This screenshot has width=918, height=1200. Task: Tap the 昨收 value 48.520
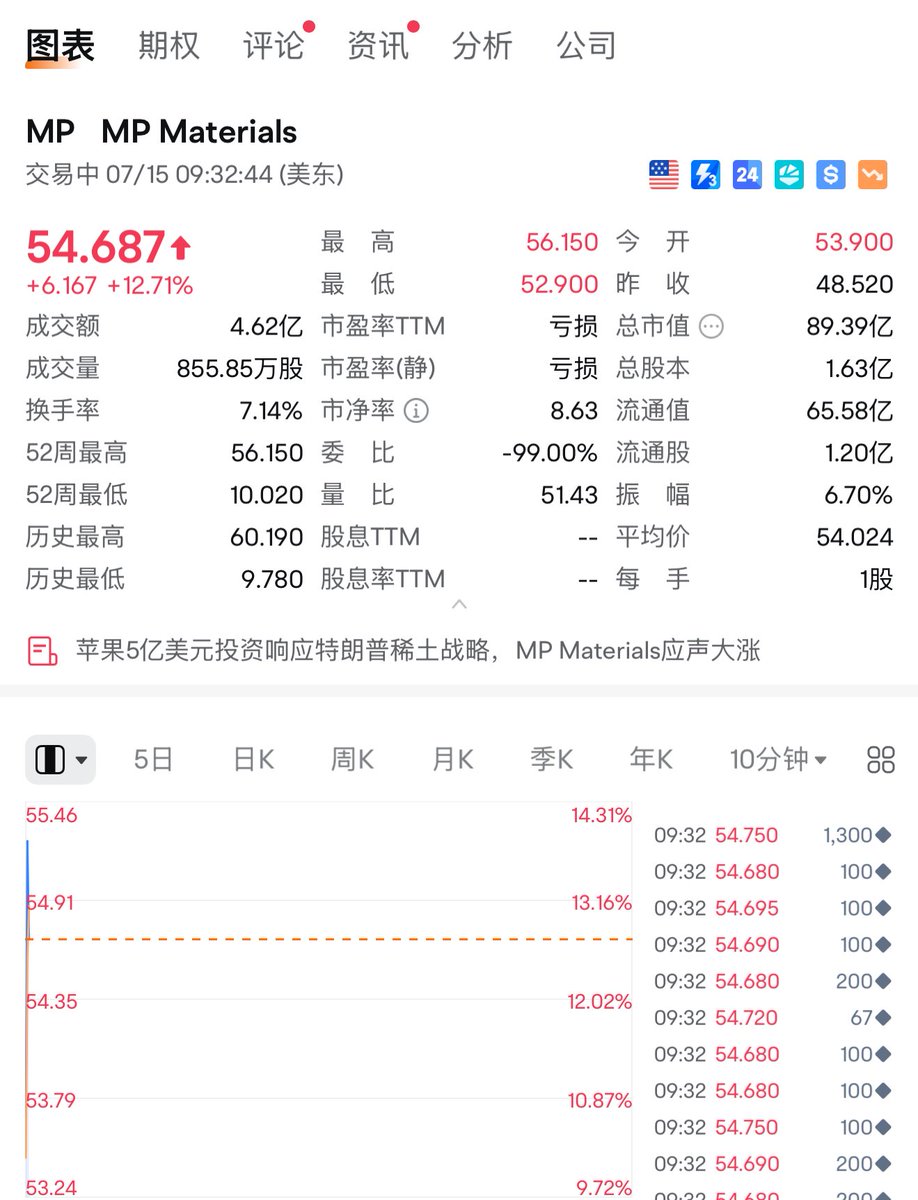coord(854,284)
